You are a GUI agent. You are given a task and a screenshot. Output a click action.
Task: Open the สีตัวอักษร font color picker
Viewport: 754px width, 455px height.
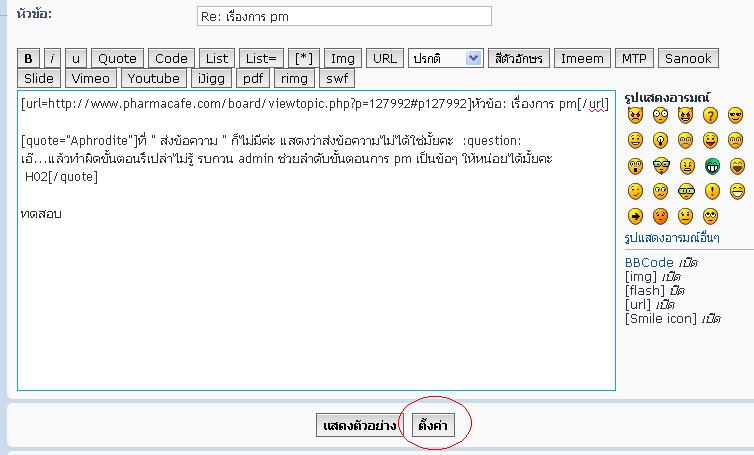point(518,58)
